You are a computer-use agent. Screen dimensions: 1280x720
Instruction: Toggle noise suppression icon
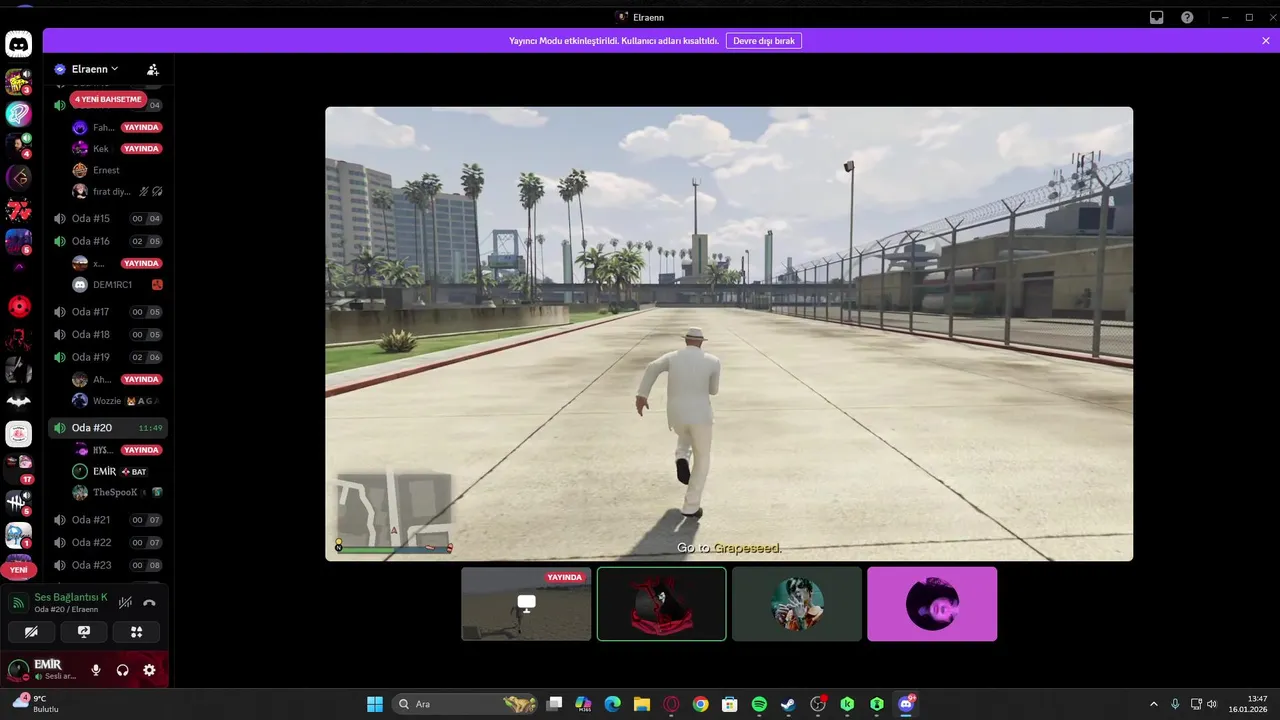[x=125, y=603]
